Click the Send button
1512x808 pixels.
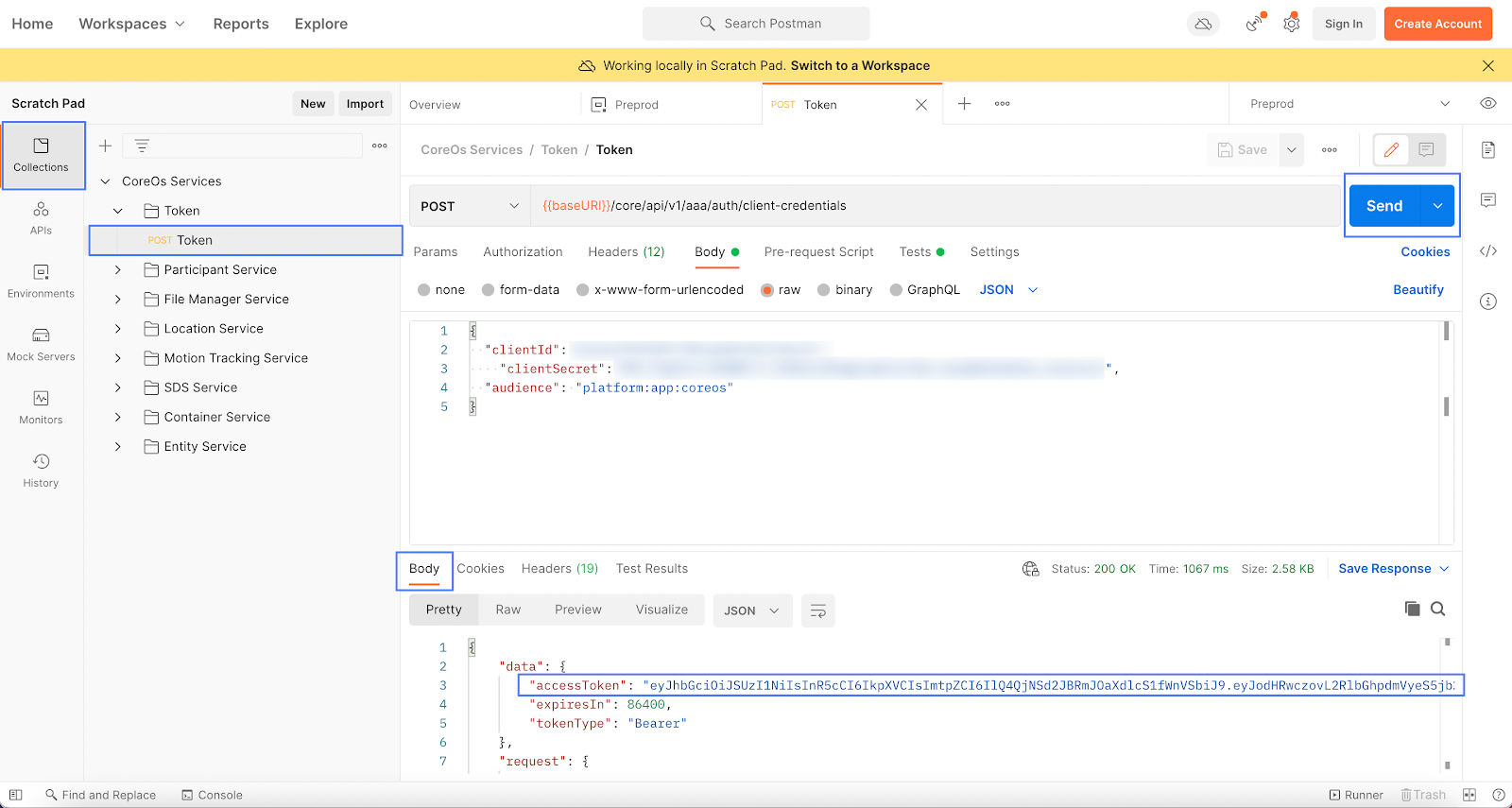1384,206
